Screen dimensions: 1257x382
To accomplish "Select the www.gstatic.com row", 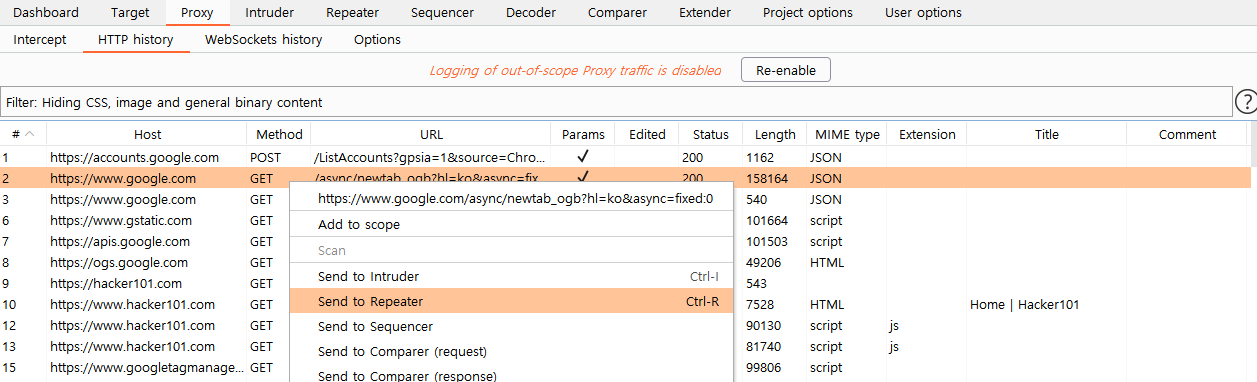I will coord(624,220).
